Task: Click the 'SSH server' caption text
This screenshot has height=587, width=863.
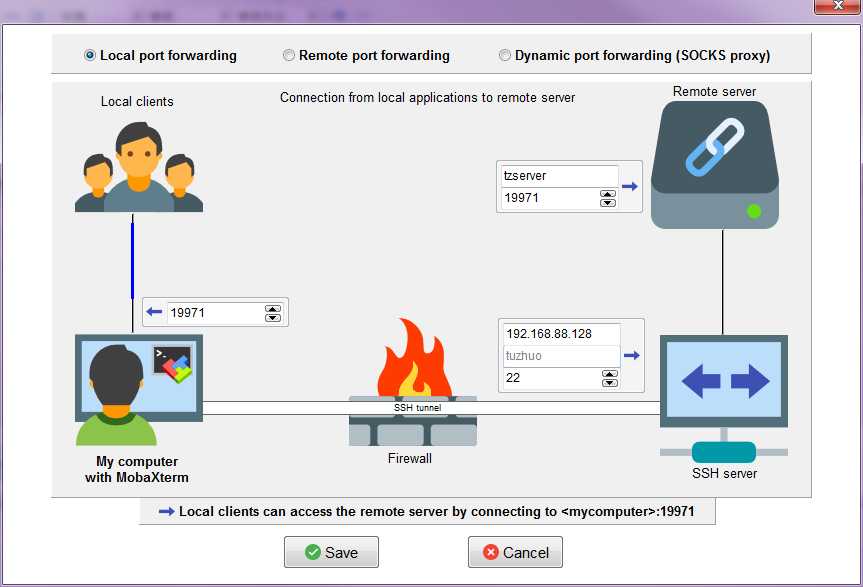Action: click(x=724, y=473)
